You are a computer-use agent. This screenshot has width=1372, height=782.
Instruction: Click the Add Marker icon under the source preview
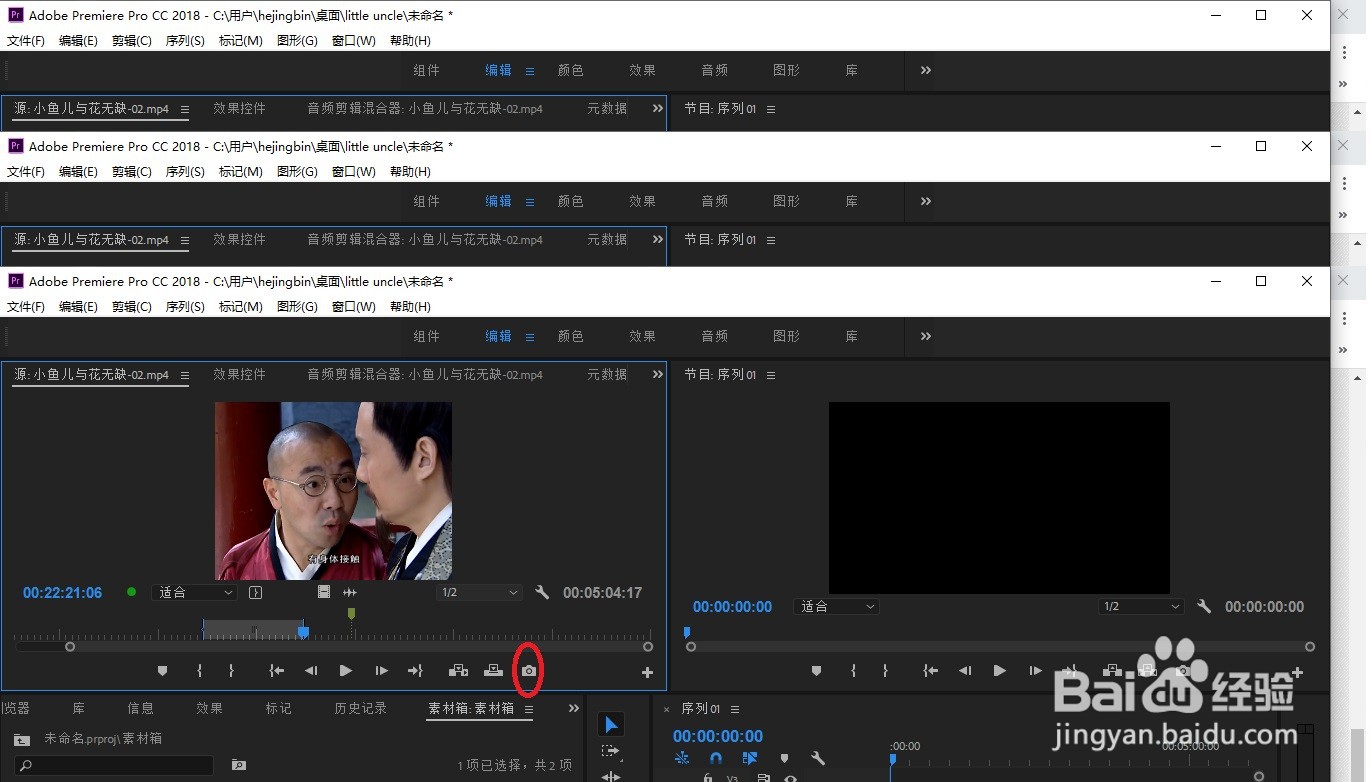(162, 670)
